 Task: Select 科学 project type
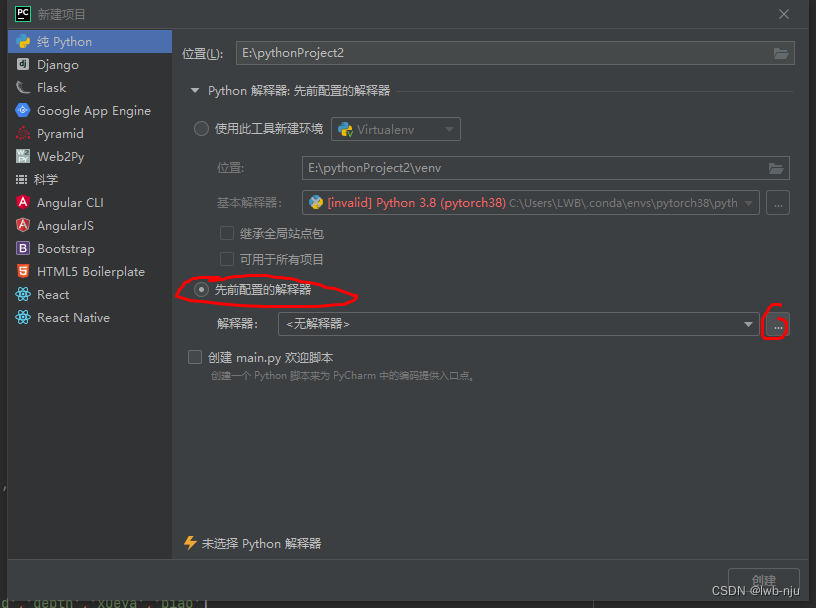90,180
